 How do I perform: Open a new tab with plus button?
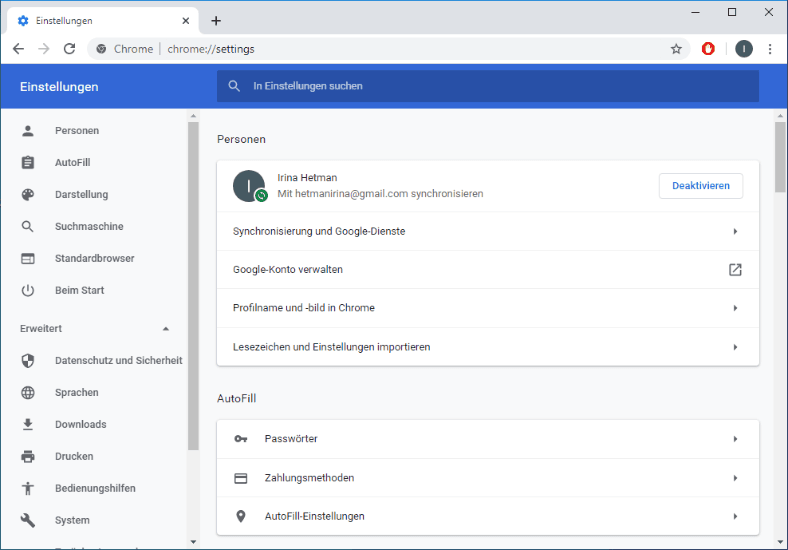[216, 21]
